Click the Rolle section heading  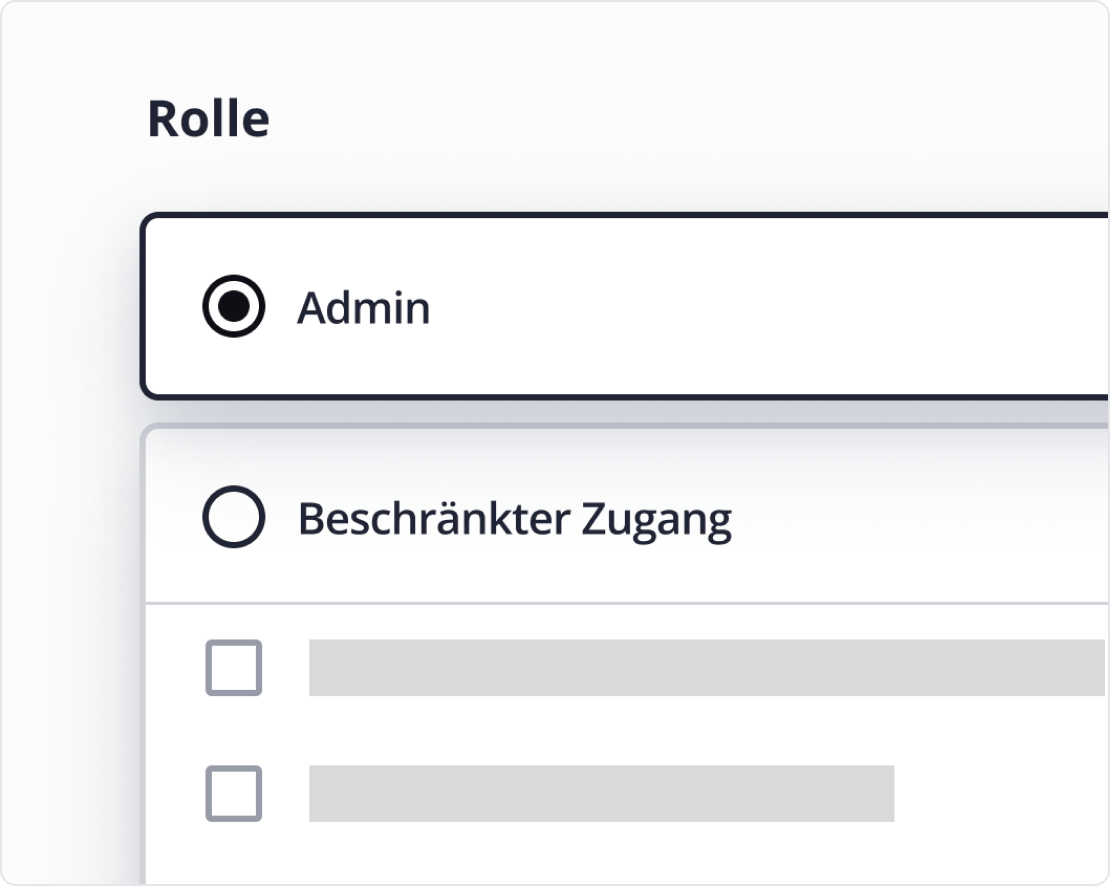[x=208, y=118]
